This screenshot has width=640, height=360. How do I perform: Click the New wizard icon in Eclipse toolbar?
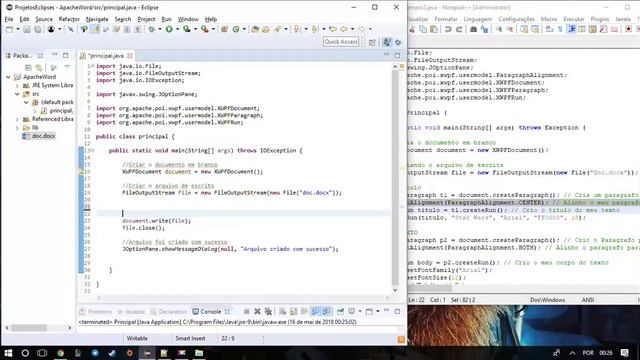[x=9, y=29]
